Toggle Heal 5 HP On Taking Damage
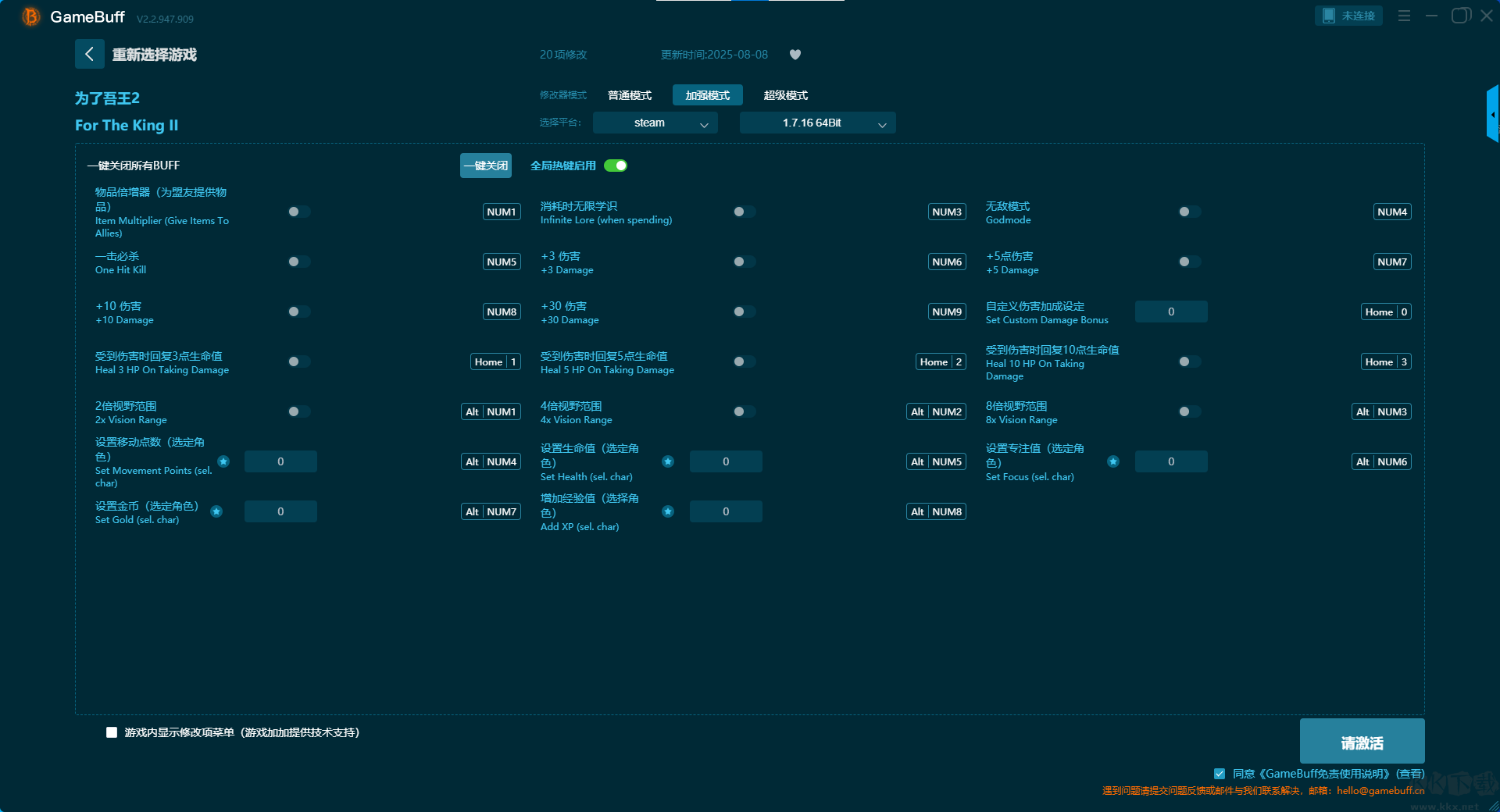 745,361
